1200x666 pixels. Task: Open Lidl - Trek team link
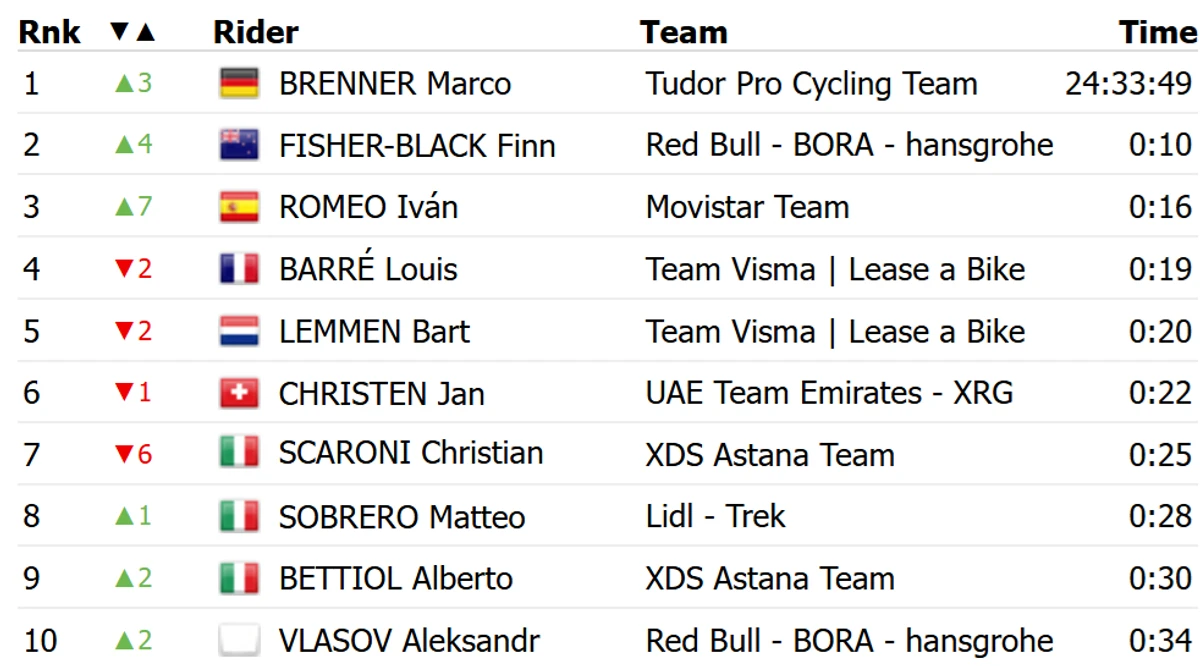point(716,516)
